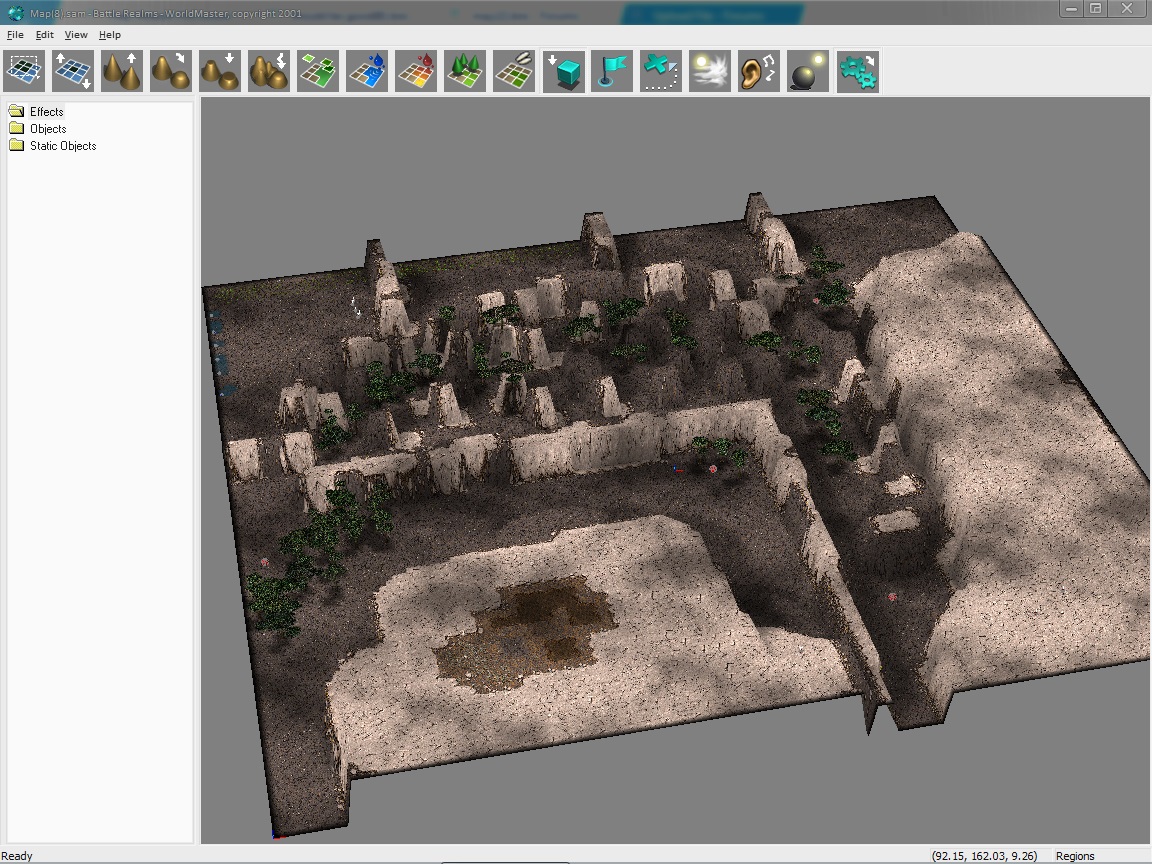1152x864 pixels.
Task: Choose the path waypoint cross tool
Action: point(661,71)
